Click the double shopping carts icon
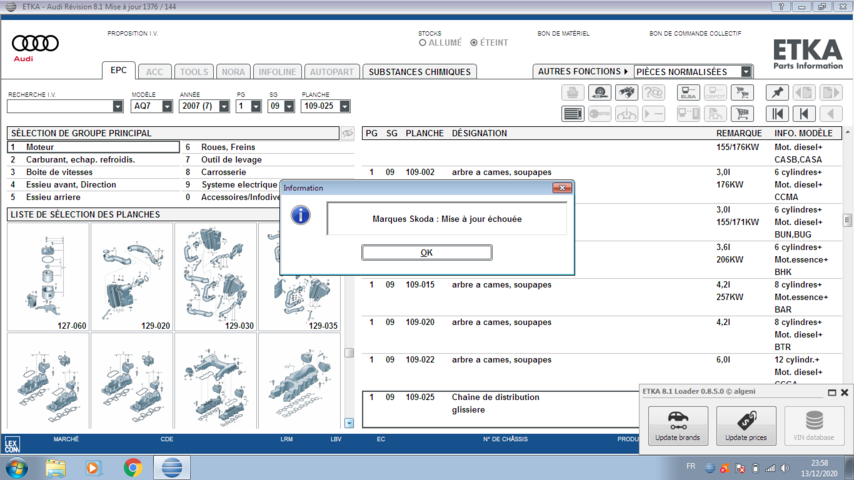 [742, 93]
